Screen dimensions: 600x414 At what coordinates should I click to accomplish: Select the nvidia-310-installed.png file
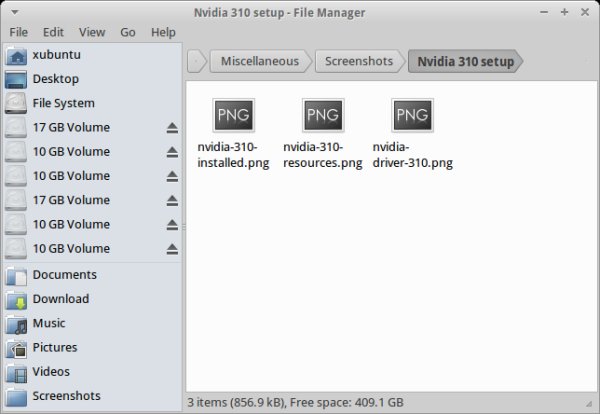click(x=233, y=134)
